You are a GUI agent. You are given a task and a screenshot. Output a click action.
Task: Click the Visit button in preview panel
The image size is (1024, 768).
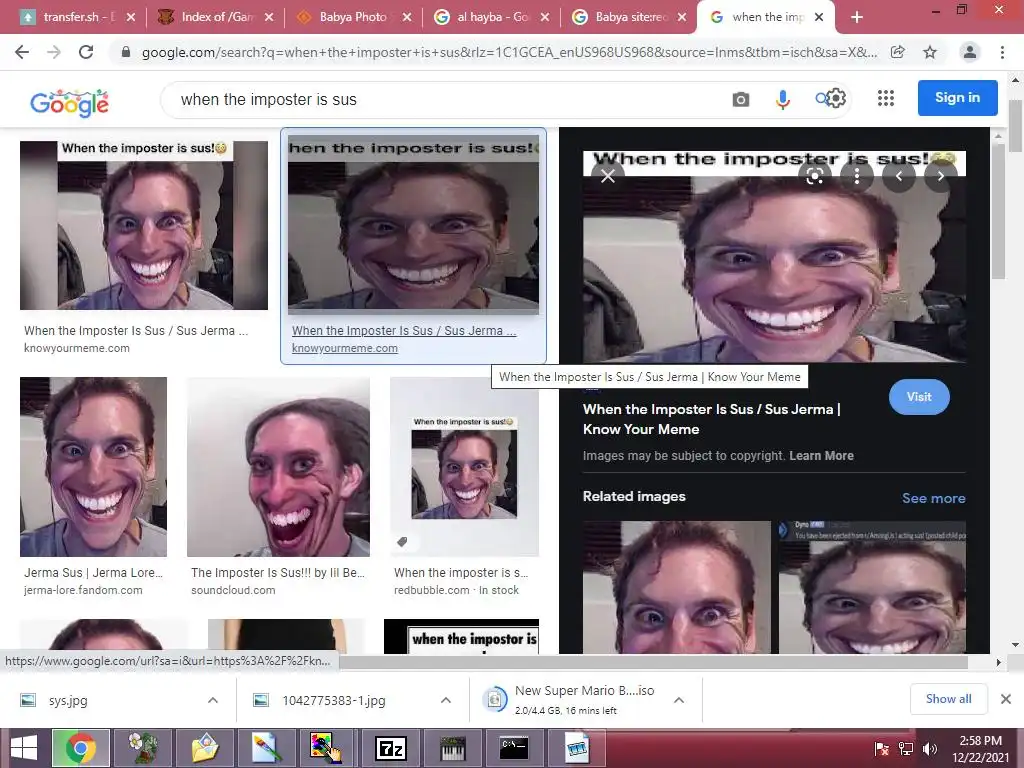[x=919, y=396]
